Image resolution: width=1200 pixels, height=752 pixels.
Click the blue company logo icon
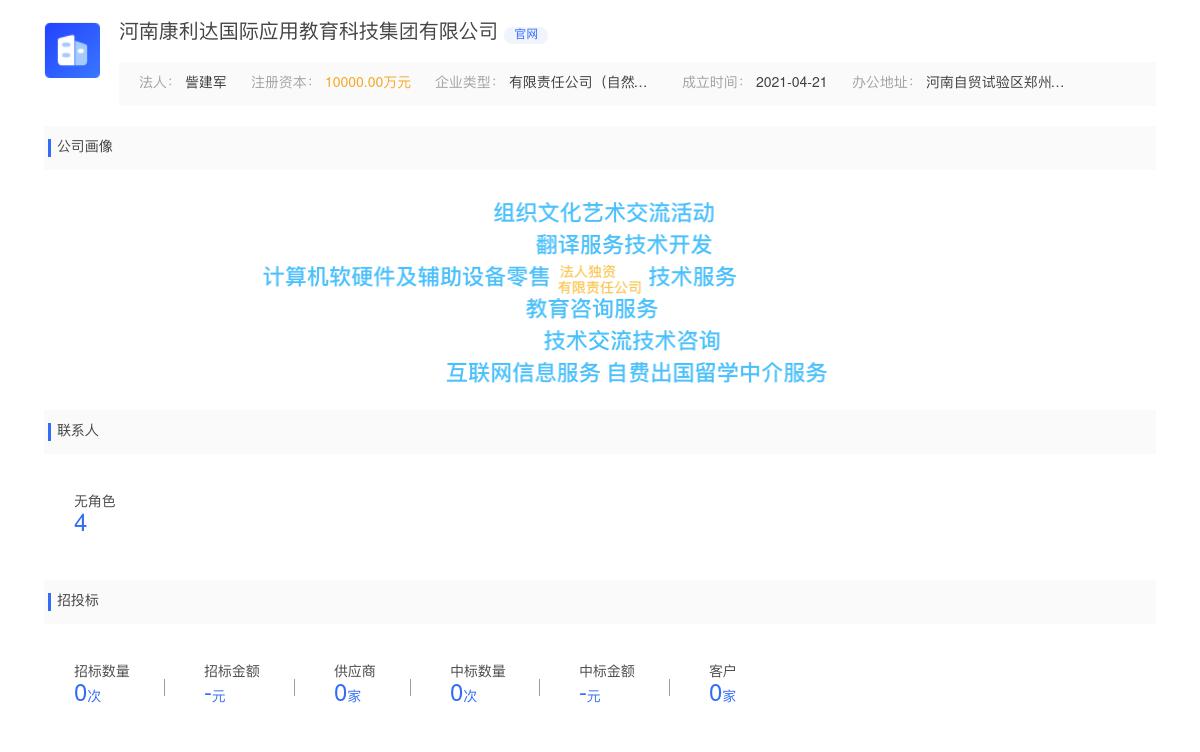72,50
